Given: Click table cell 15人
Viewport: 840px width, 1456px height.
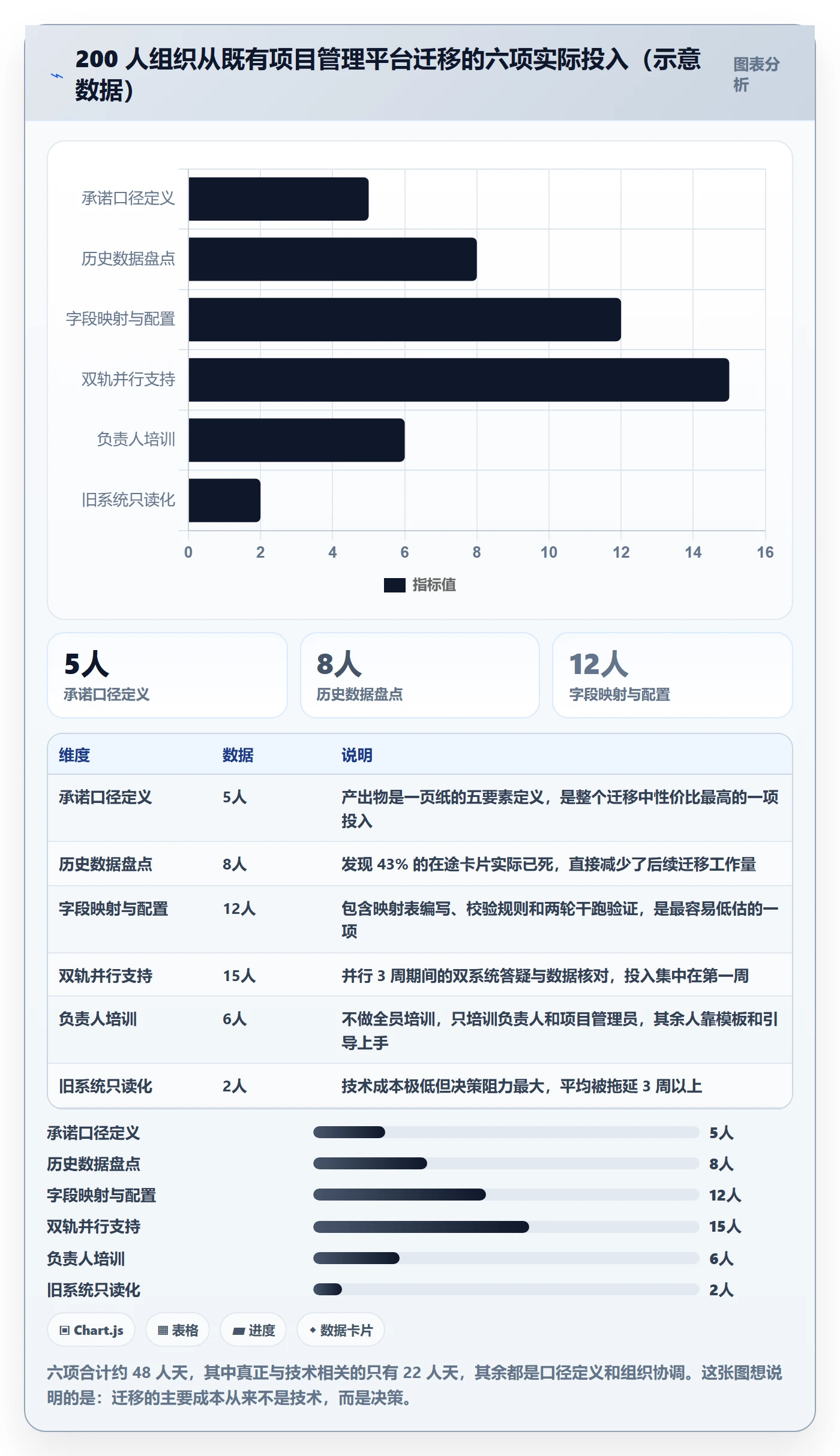Looking at the screenshot, I should (239, 976).
